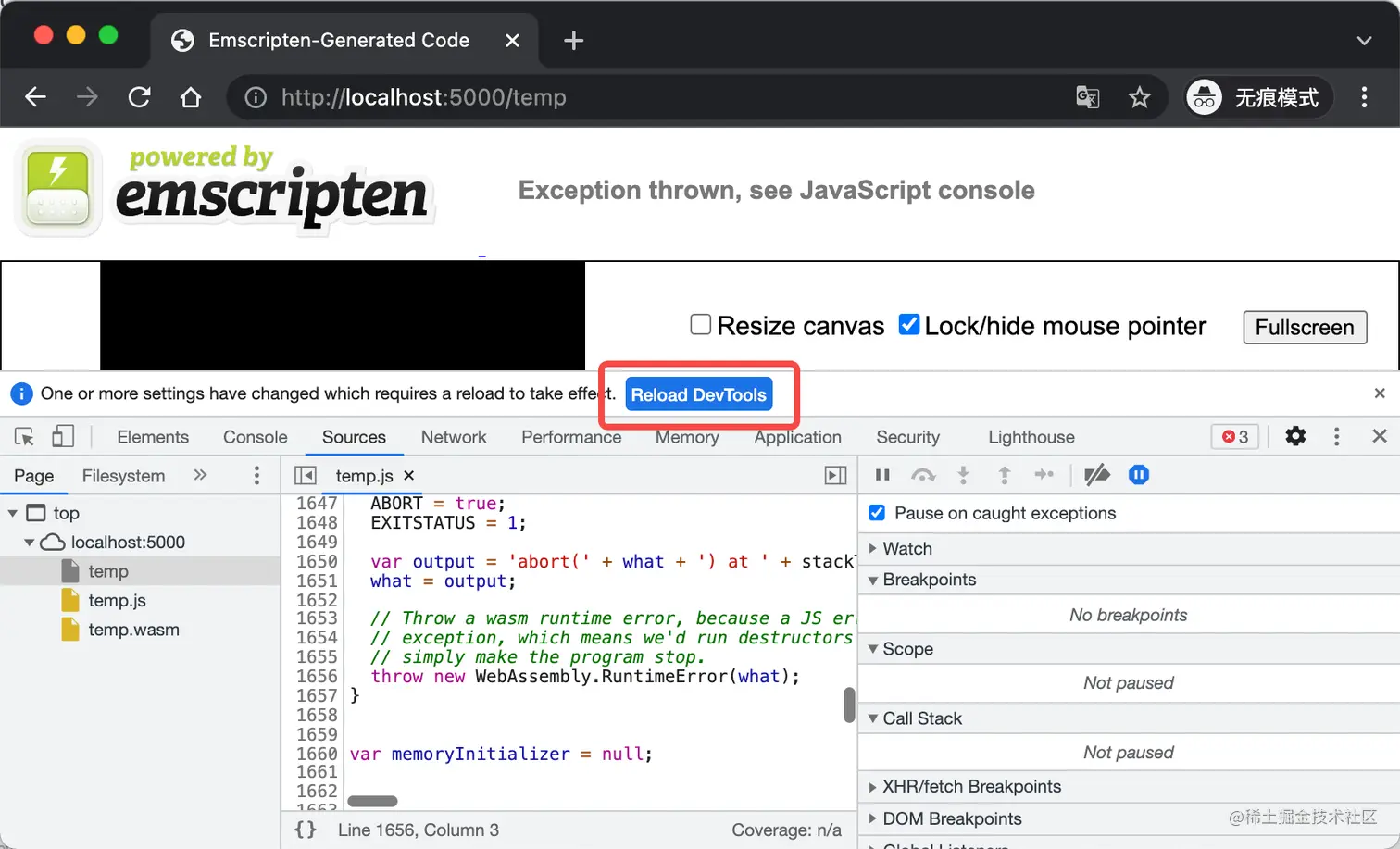Open a new browser tab
The image size is (1400, 849).
(x=574, y=40)
